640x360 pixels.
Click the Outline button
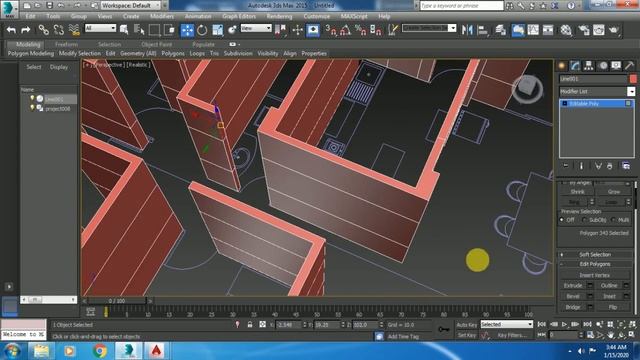[x=609, y=286]
